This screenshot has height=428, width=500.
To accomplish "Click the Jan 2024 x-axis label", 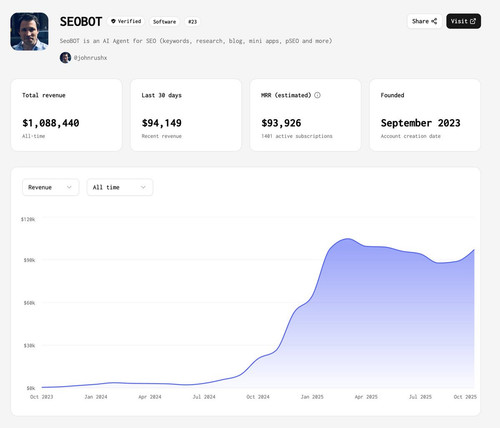I will tap(96, 397).
